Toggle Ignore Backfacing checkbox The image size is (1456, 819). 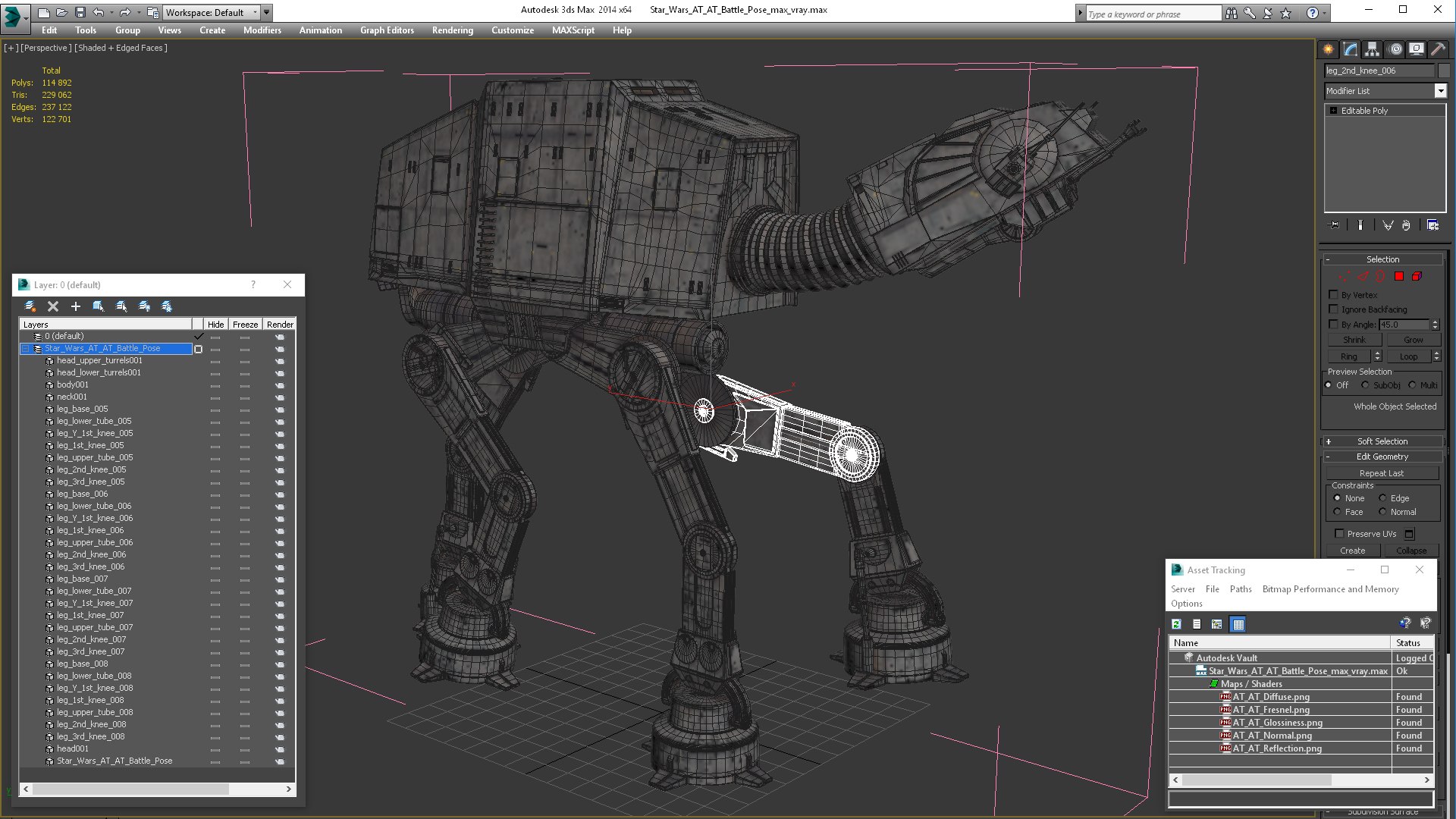coord(1334,309)
